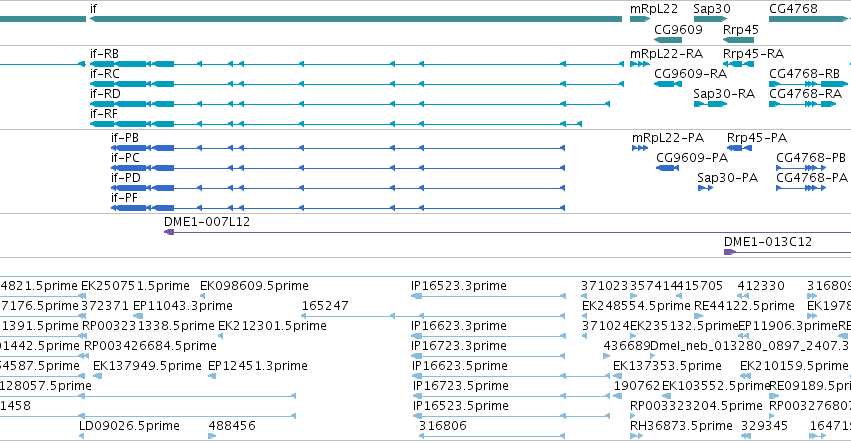Click the LD09026.5prime EST label

[129, 426]
